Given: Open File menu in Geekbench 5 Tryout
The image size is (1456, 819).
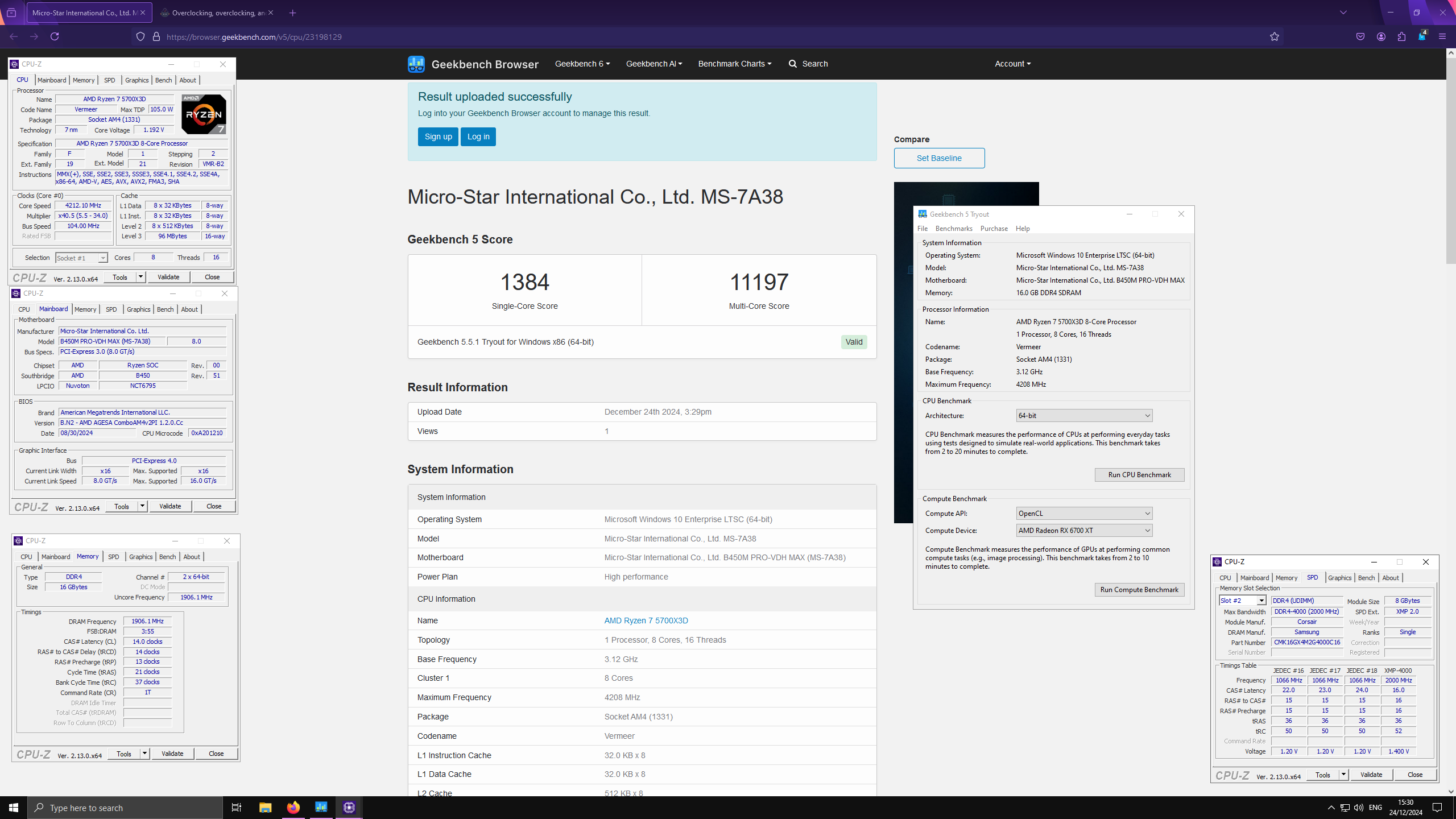Looking at the screenshot, I should (x=923, y=229).
